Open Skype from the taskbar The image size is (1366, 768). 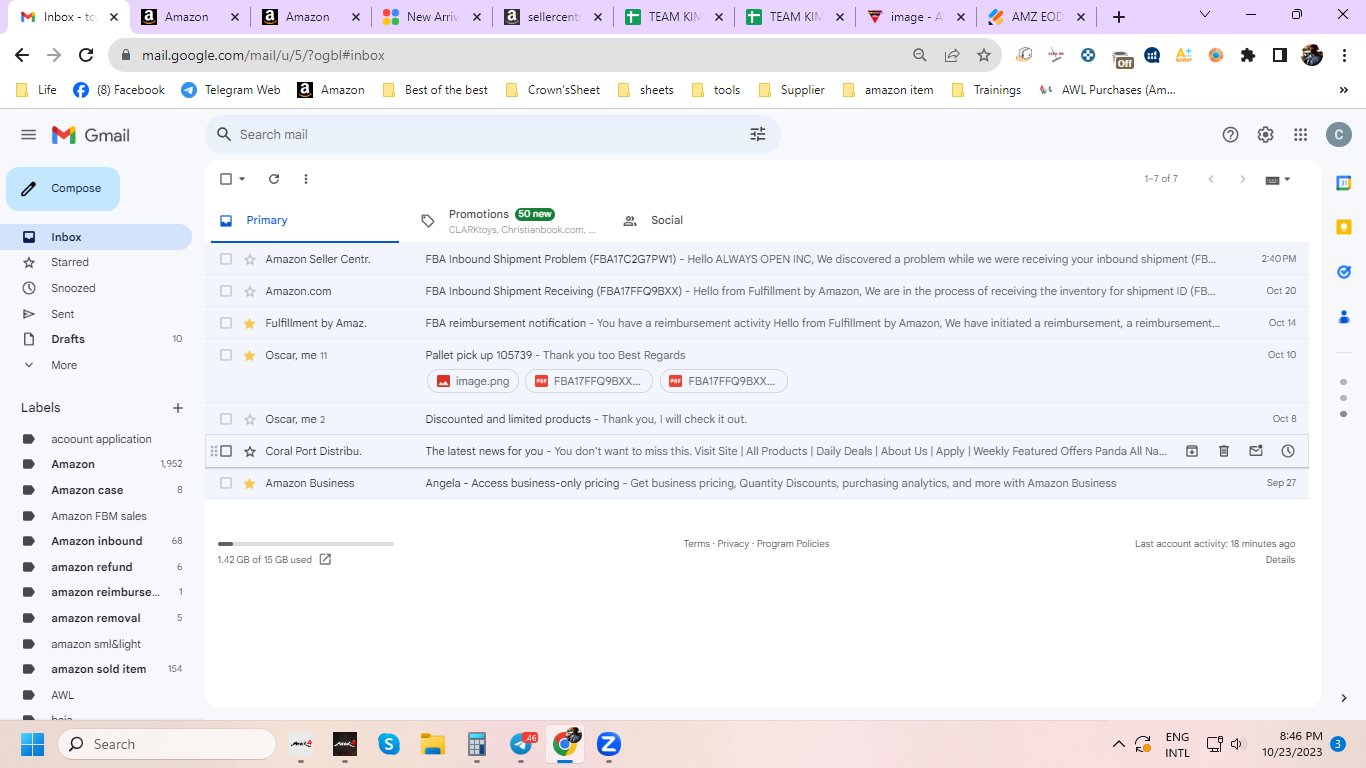[389, 744]
